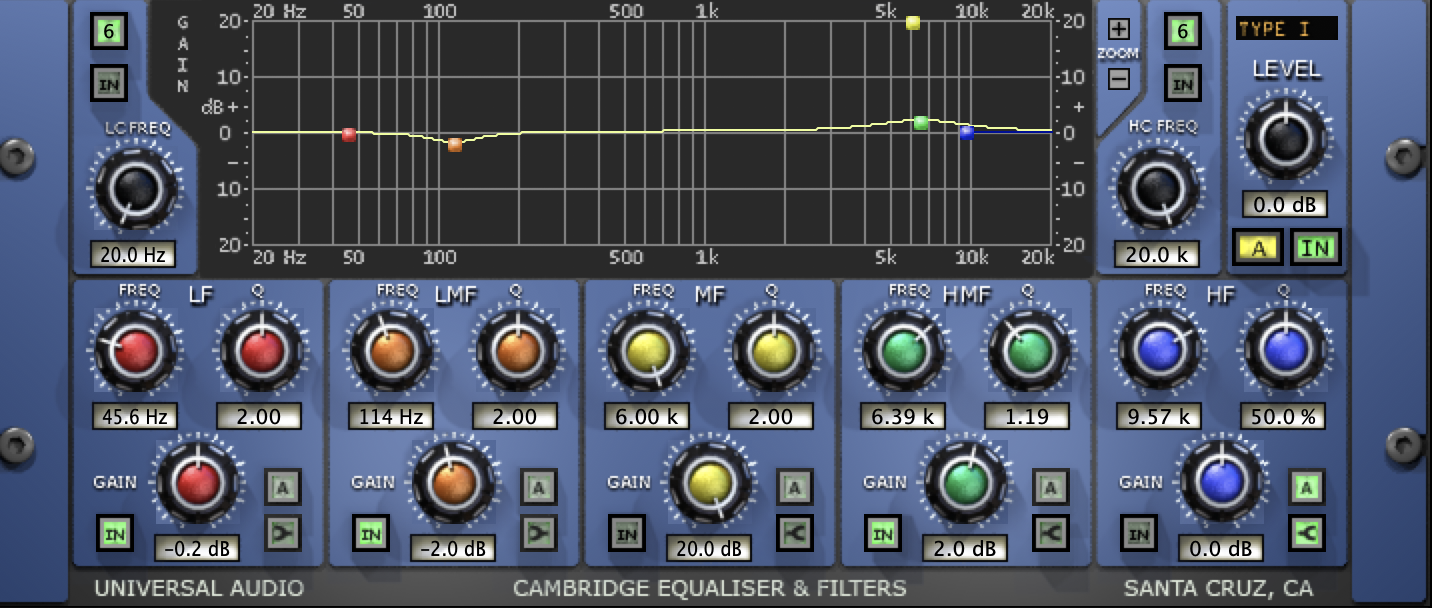Image resolution: width=1432 pixels, height=608 pixels.
Task: Toggle the yellow A button under LEVEL
Action: coord(1258,247)
